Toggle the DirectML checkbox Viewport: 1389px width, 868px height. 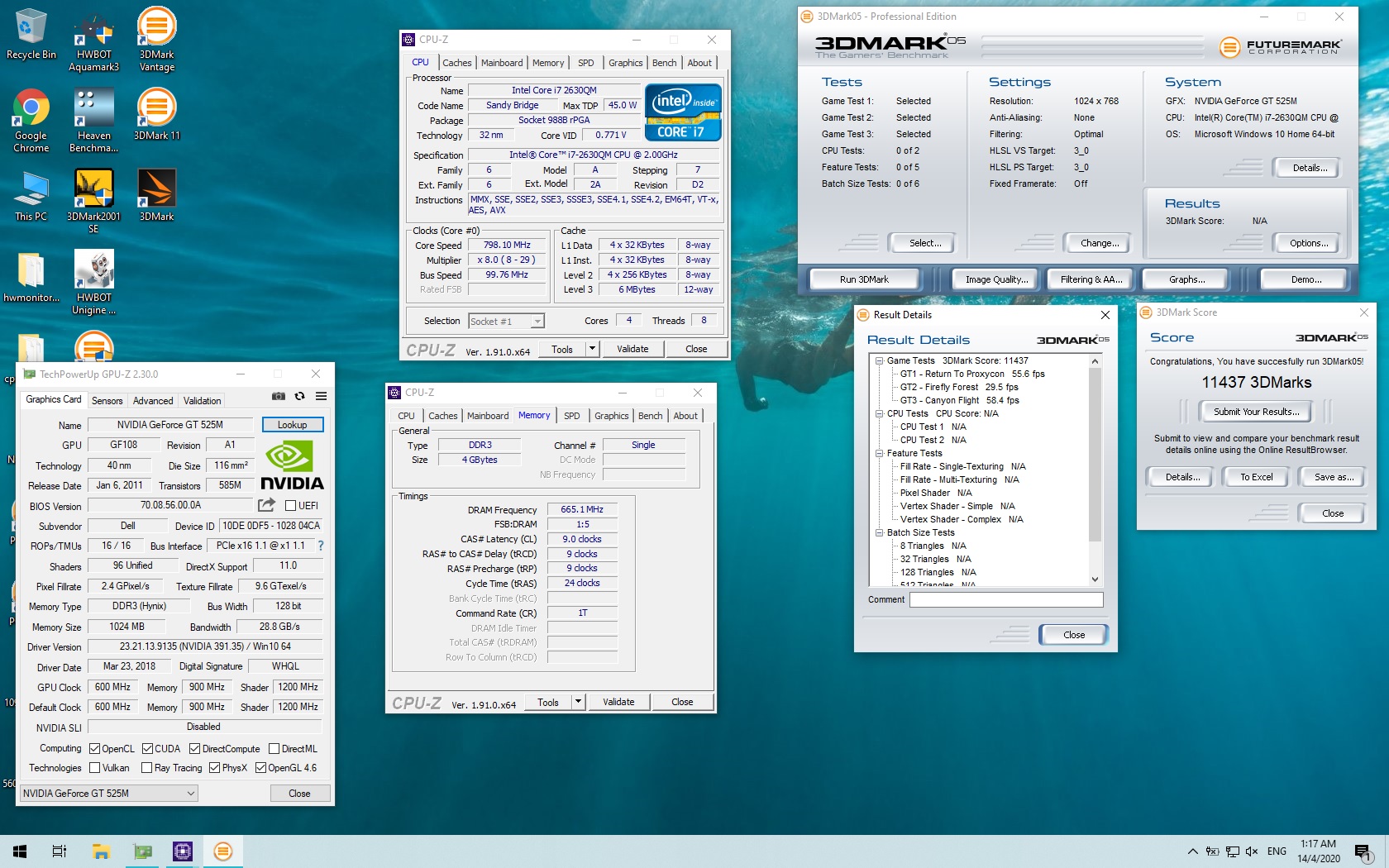(274, 748)
